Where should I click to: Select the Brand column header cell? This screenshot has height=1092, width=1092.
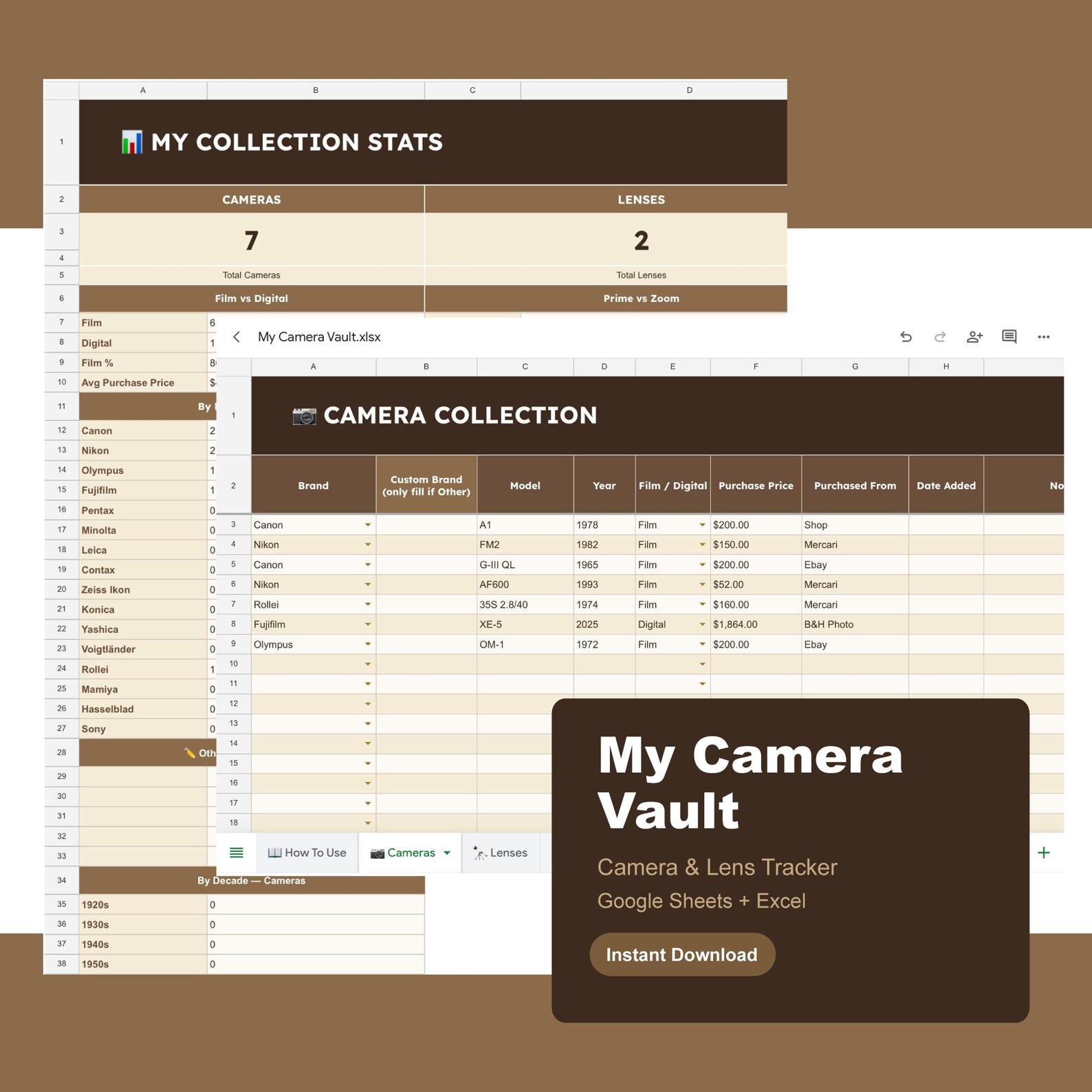click(x=314, y=485)
